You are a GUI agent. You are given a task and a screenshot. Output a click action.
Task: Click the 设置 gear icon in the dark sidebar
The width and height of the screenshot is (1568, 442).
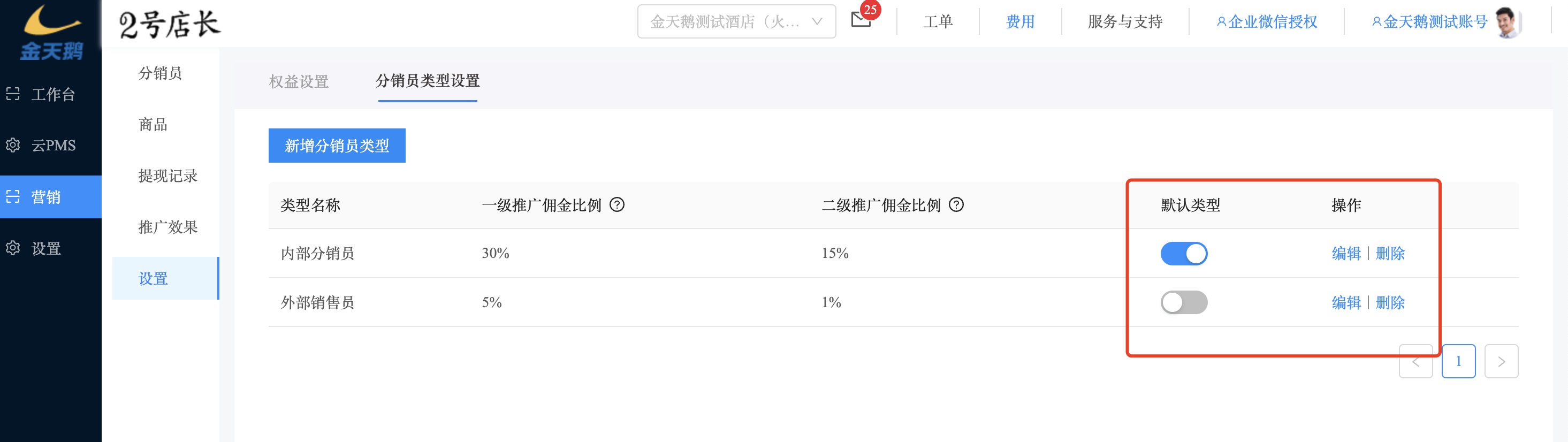pos(13,248)
